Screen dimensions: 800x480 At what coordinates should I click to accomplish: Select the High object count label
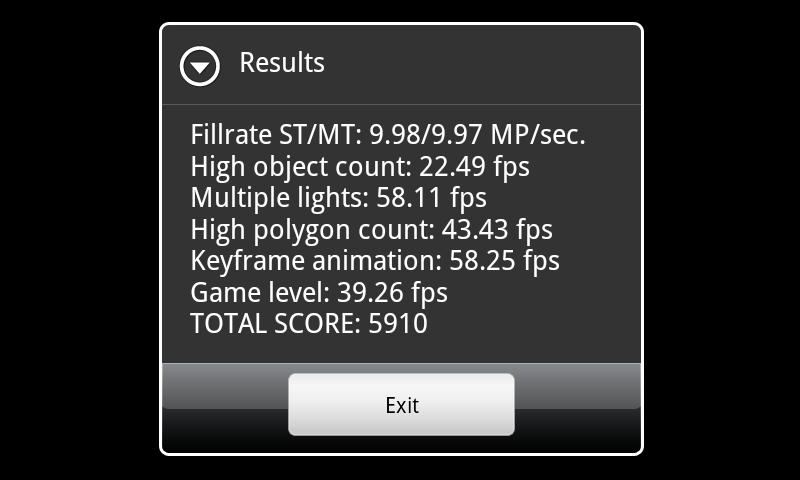click(x=301, y=167)
